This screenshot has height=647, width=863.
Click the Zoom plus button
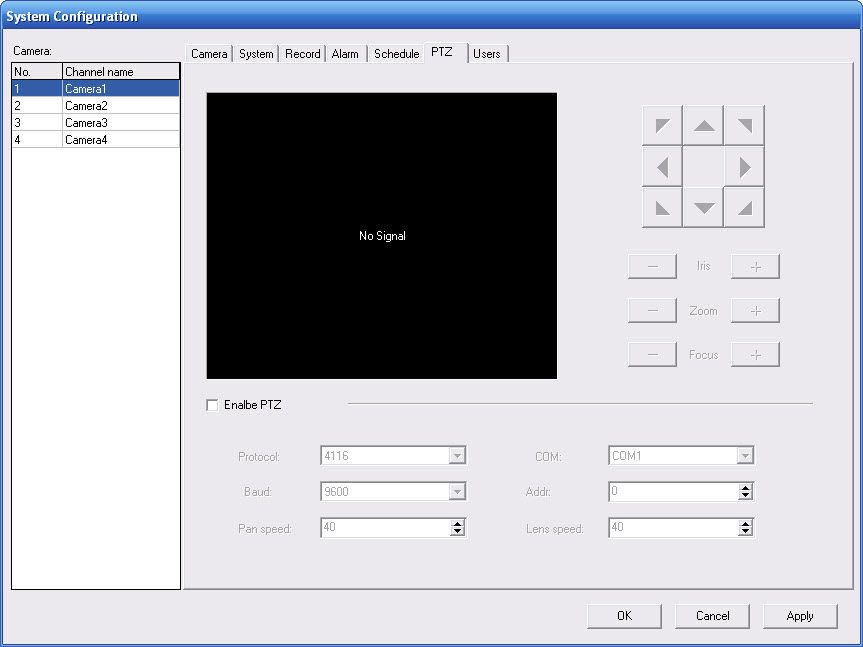point(755,311)
